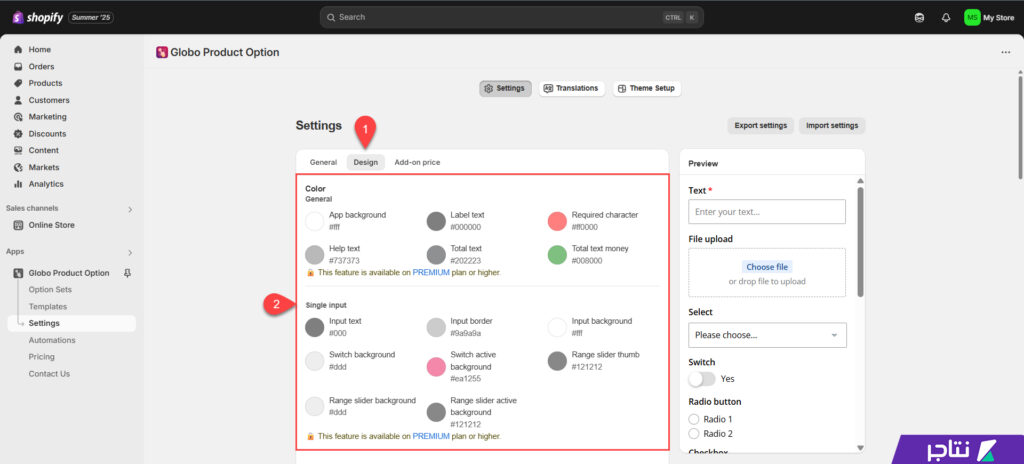Select the Radio 1 option

694,419
